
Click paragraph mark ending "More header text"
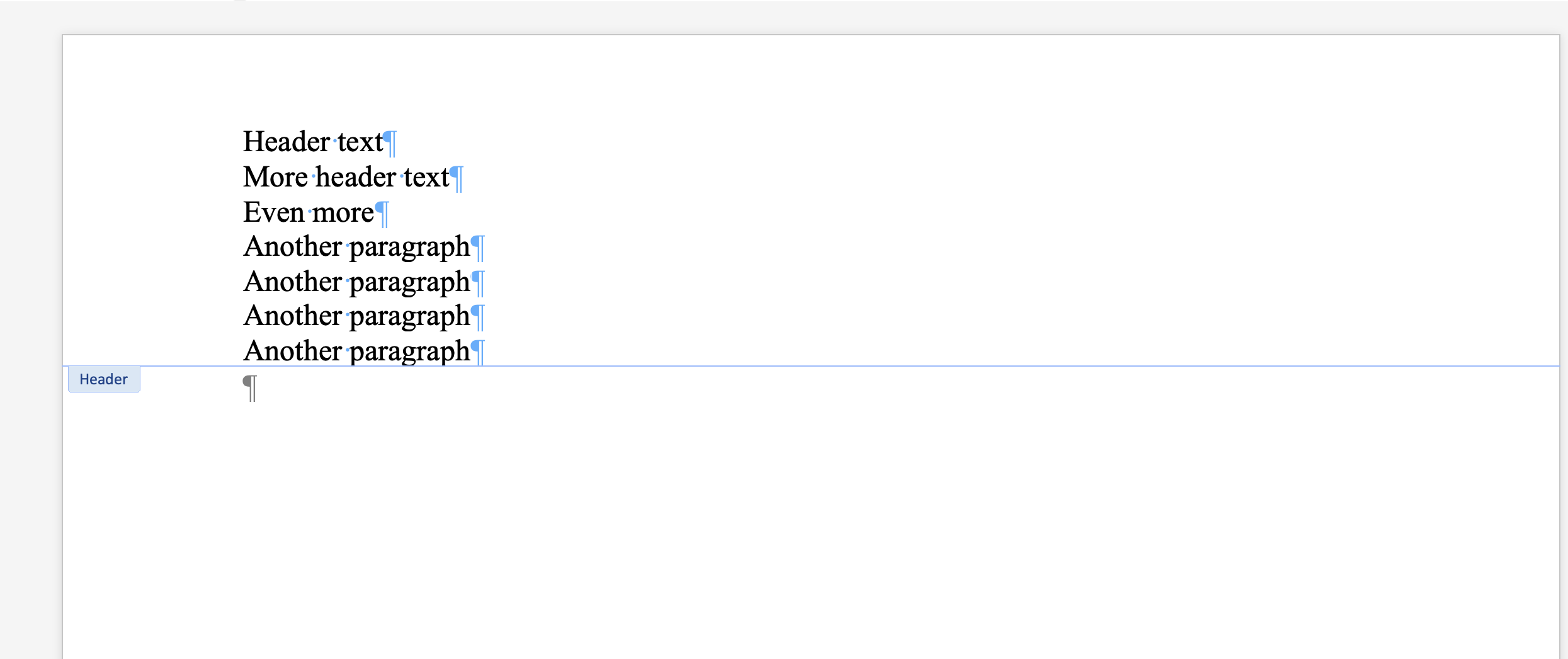click(457, 178)
